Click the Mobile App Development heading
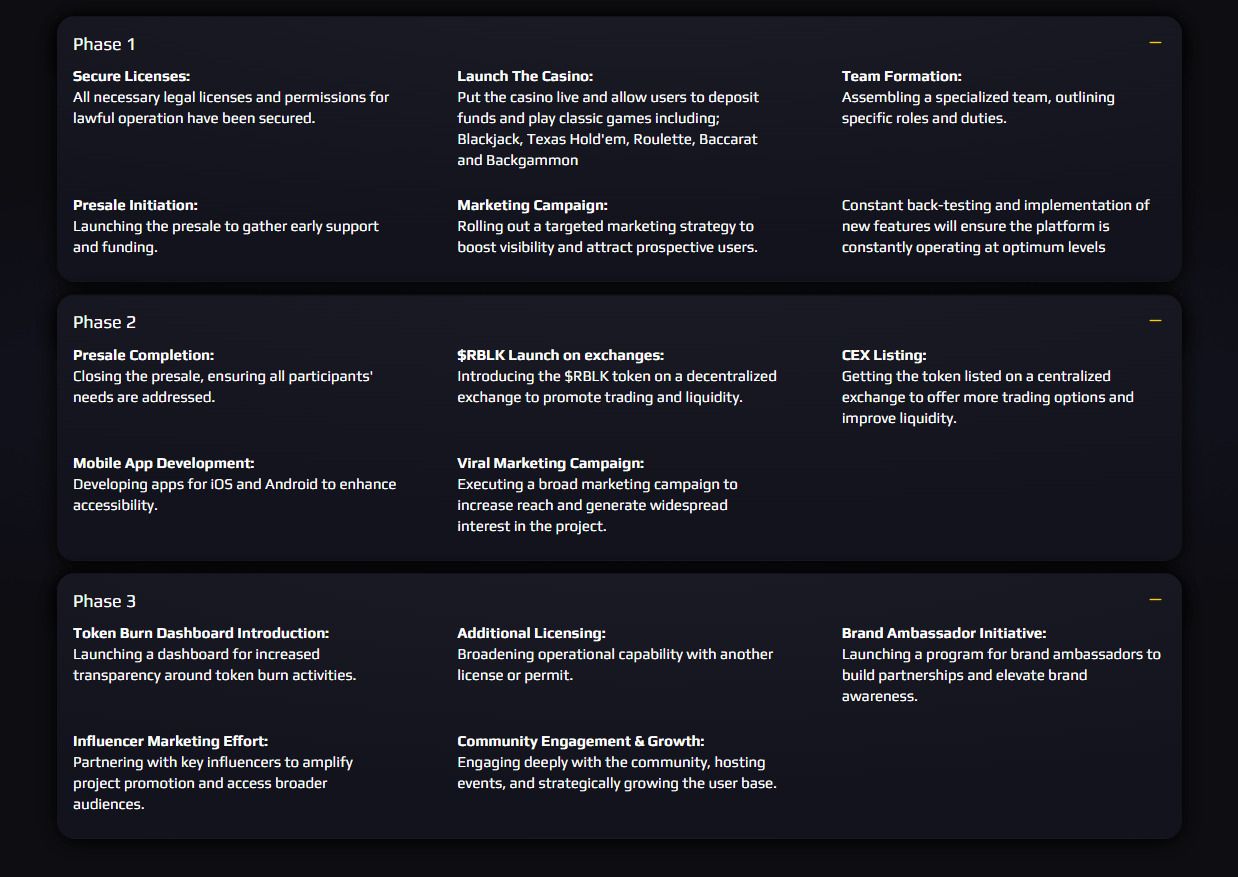1238x877 pixels. (x=164, y=463)
